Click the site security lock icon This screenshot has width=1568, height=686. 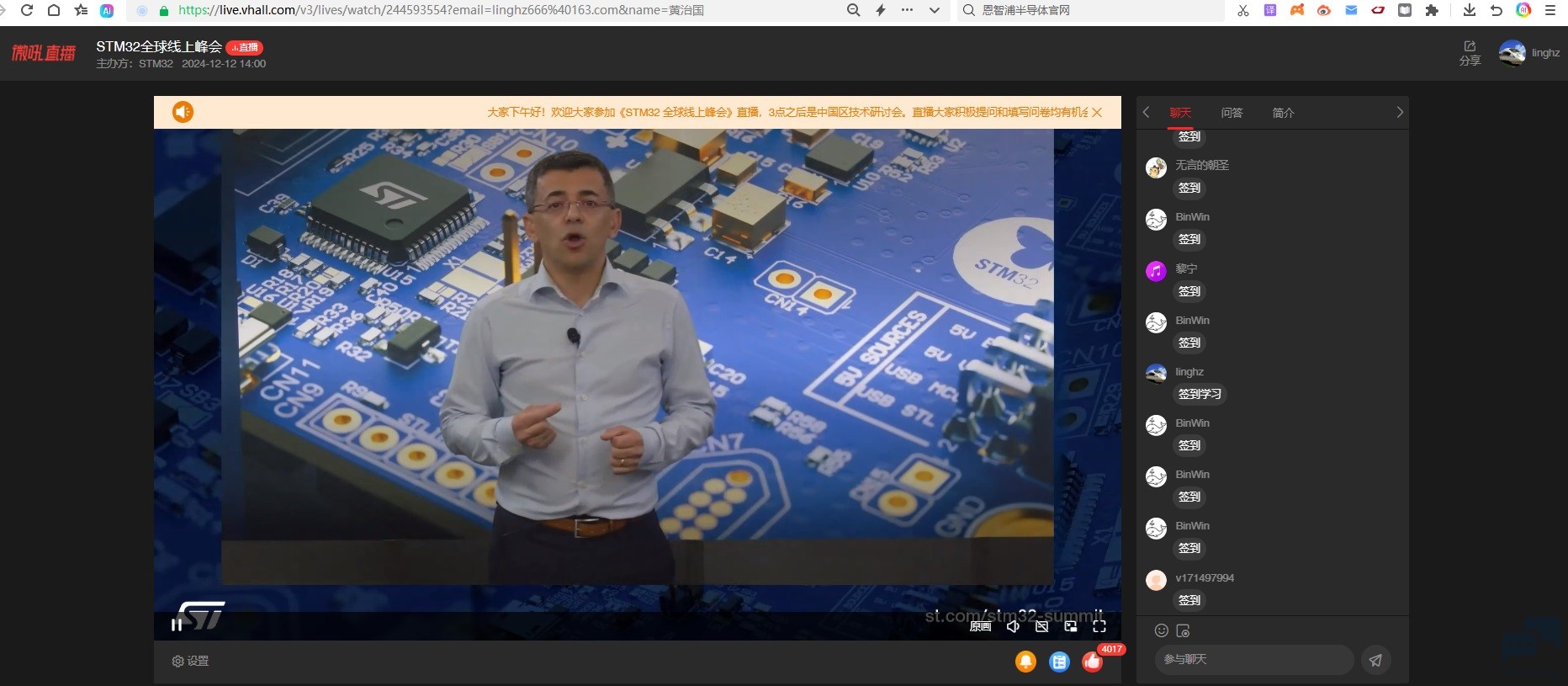pos(164,10)
